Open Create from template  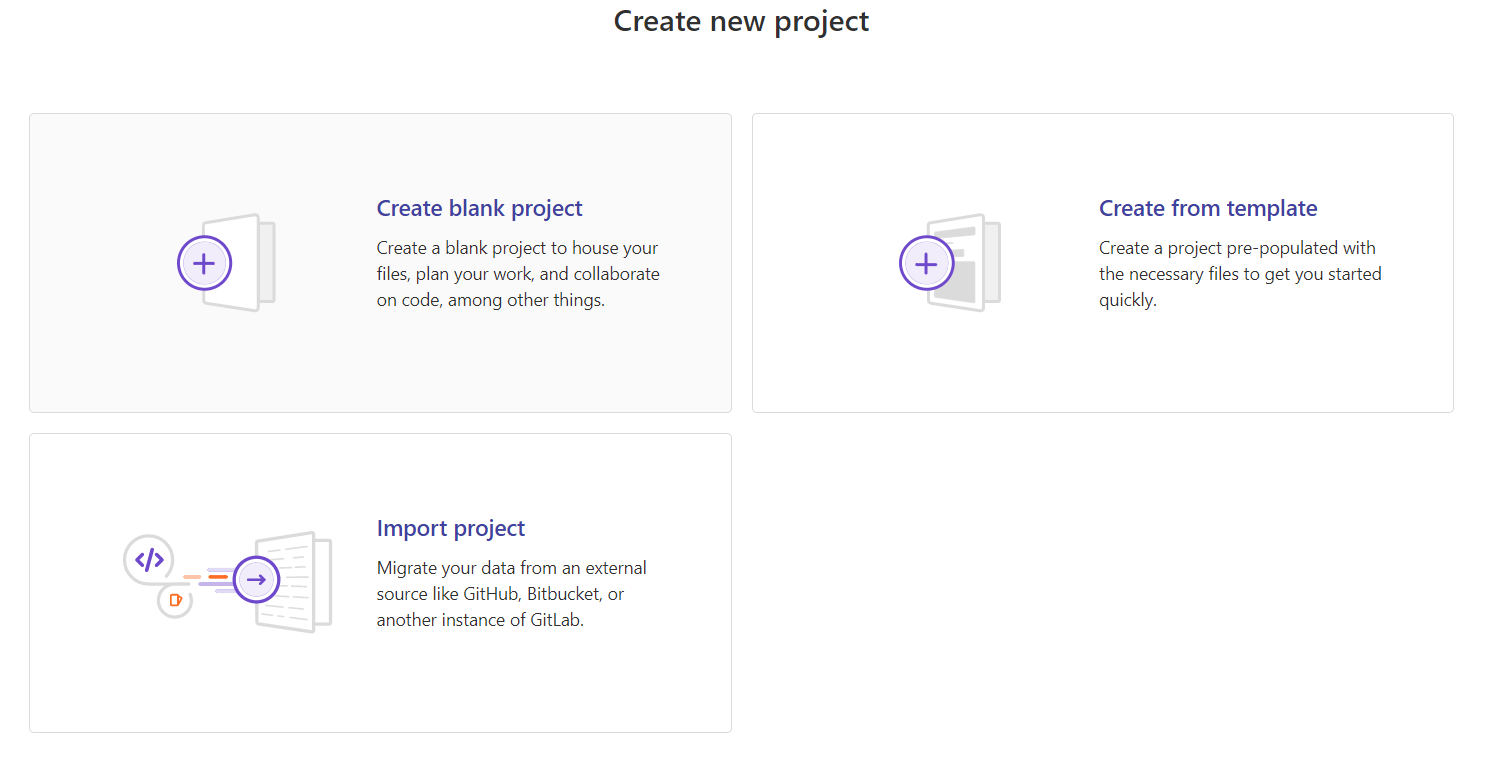pyautogui.click(x=1207, y=207)
